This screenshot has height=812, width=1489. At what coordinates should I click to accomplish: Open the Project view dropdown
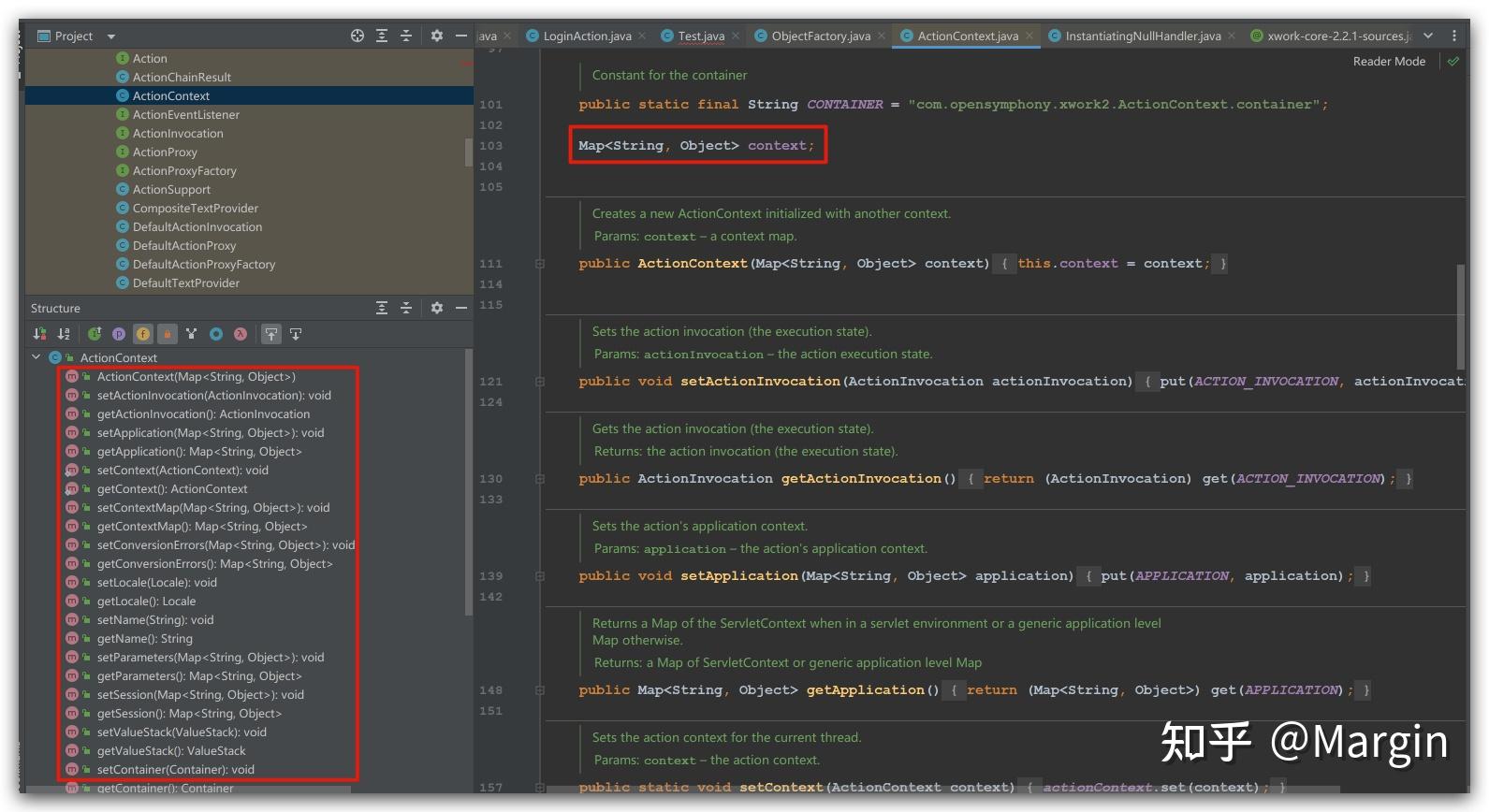(110, 36)
